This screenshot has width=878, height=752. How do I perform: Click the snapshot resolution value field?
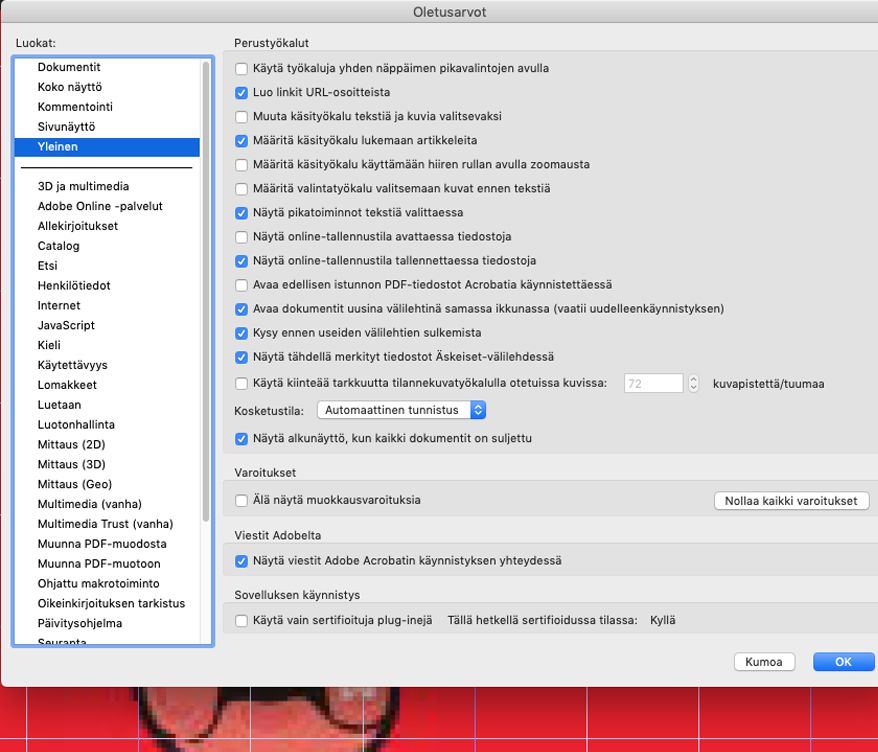(655, 383)
